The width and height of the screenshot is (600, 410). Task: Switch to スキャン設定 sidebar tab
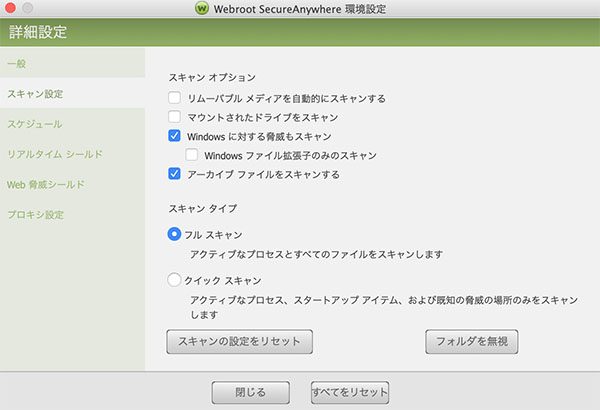[x=73, y=93]
